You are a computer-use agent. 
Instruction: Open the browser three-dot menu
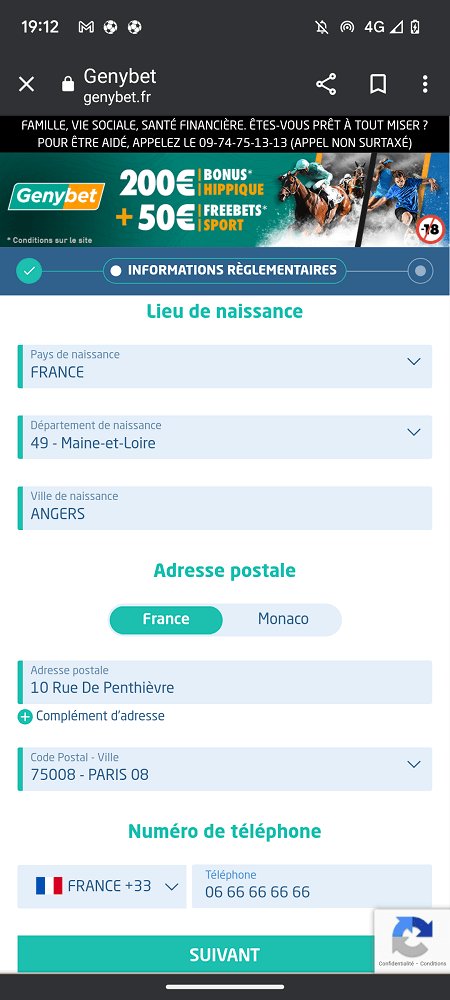pos(425,84)
